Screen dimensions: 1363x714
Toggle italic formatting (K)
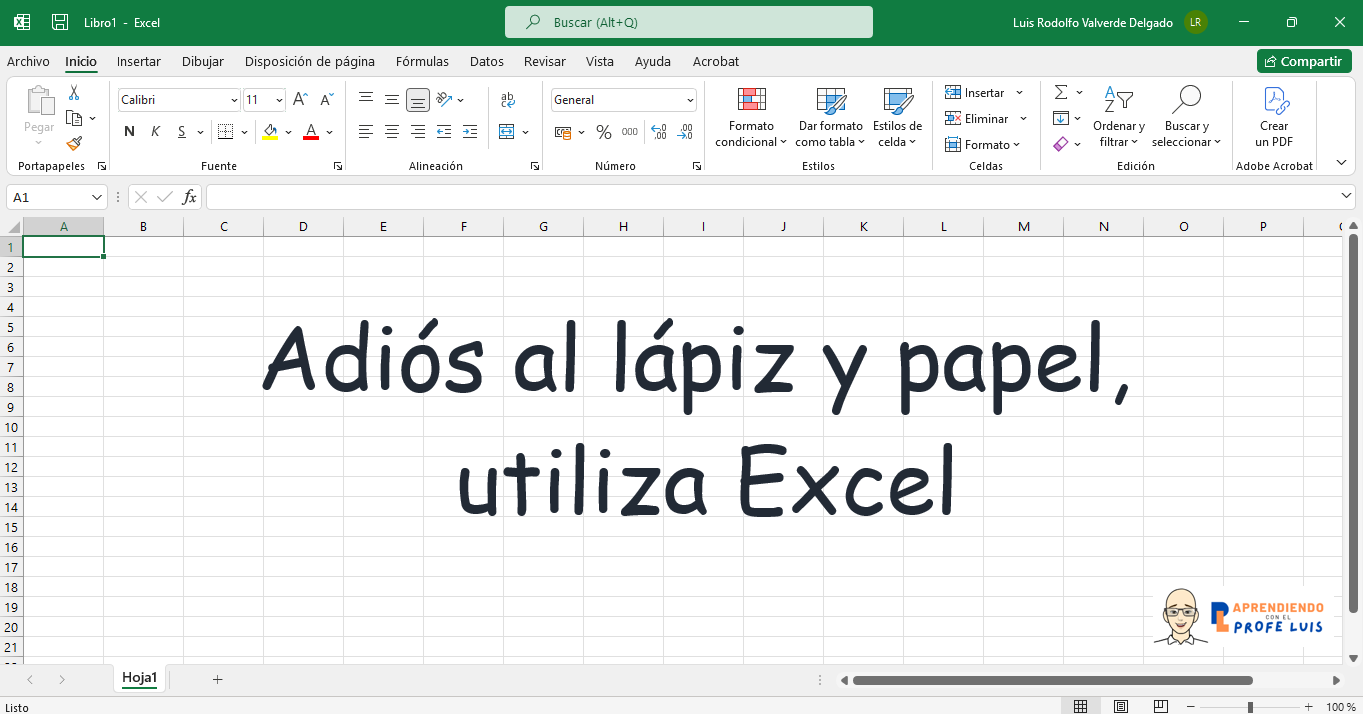(155, 132)
